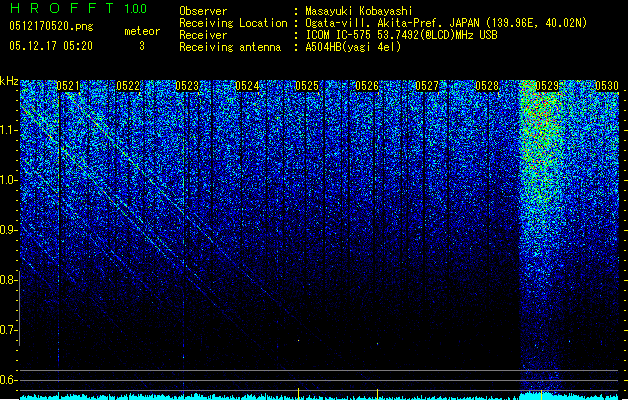Click the yellow meteor tick below 0529
This screenshot has height=400, width=629.
(x=542, y=394)
